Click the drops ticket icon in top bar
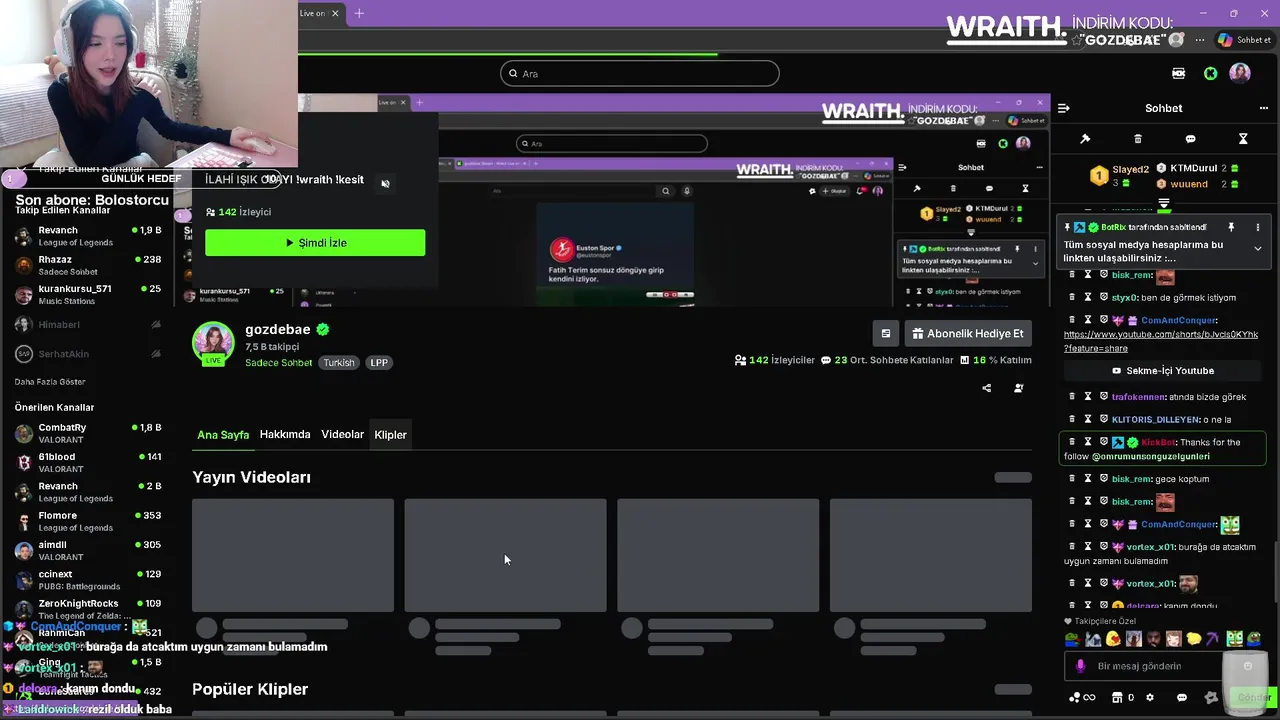The height and width of the screenshot is (720, 1280). pos(1179,73)
